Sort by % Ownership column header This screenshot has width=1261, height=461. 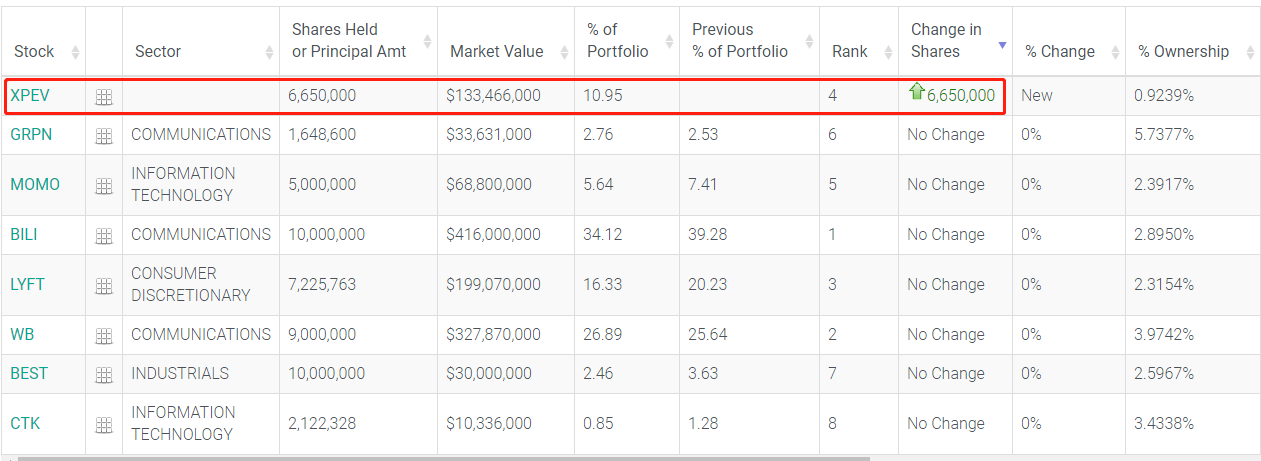coord(1192,41)
